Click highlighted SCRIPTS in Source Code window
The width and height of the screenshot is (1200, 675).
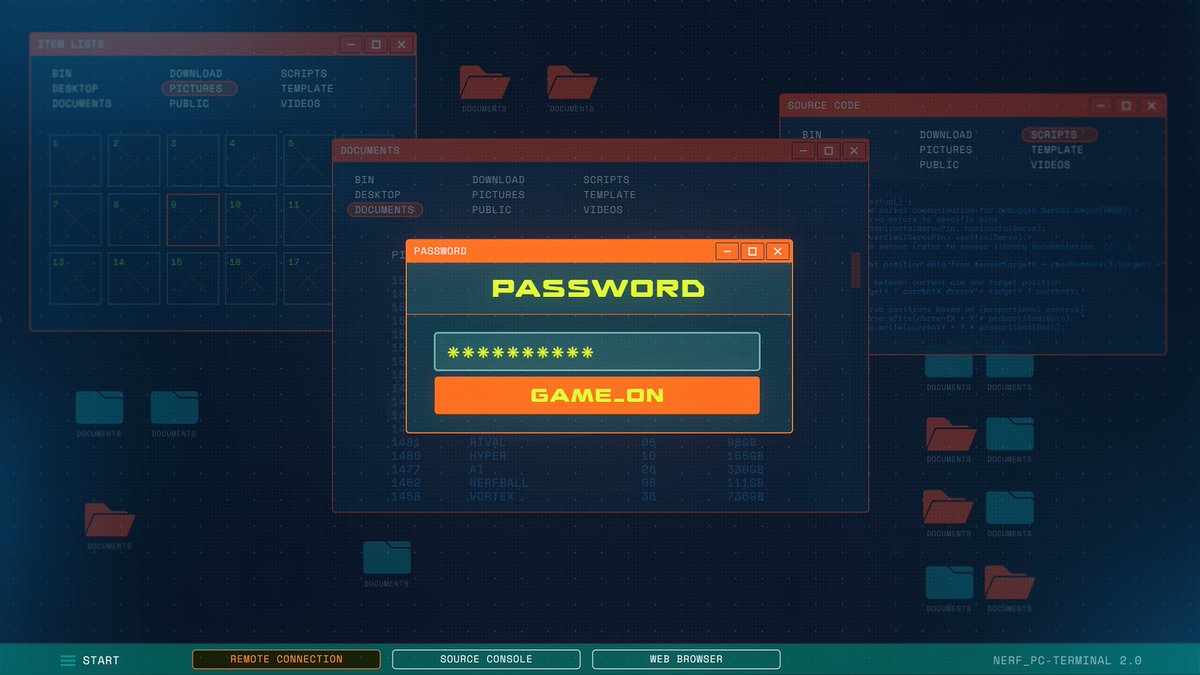click(1059, 135)
